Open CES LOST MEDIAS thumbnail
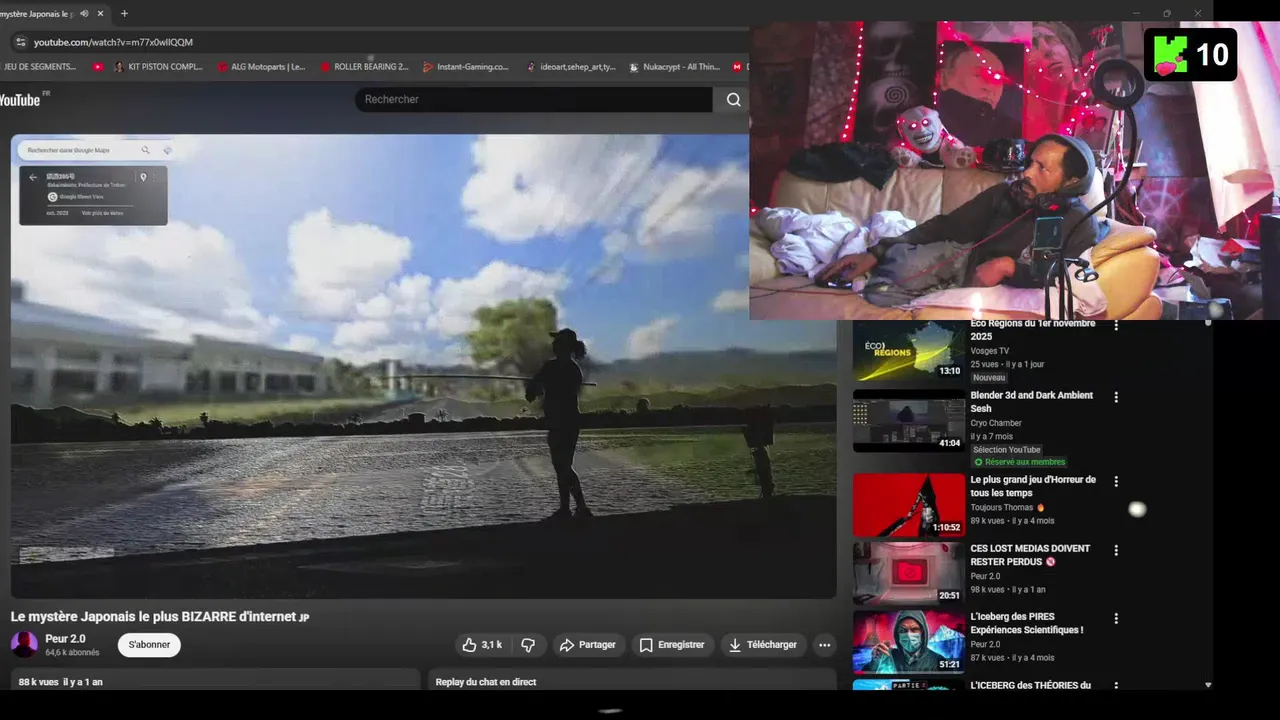Viewport: 1280px width, 720px height. coord(909,573)
